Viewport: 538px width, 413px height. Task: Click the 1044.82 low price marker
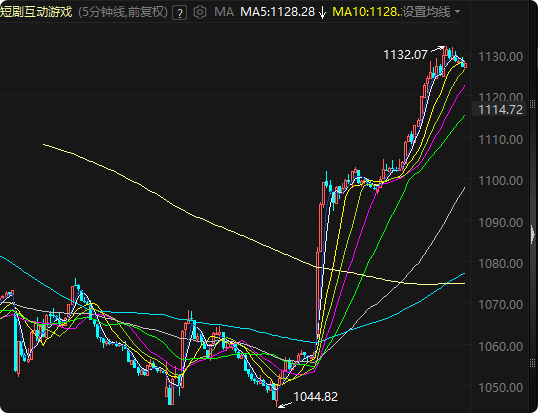click(316, 397)
